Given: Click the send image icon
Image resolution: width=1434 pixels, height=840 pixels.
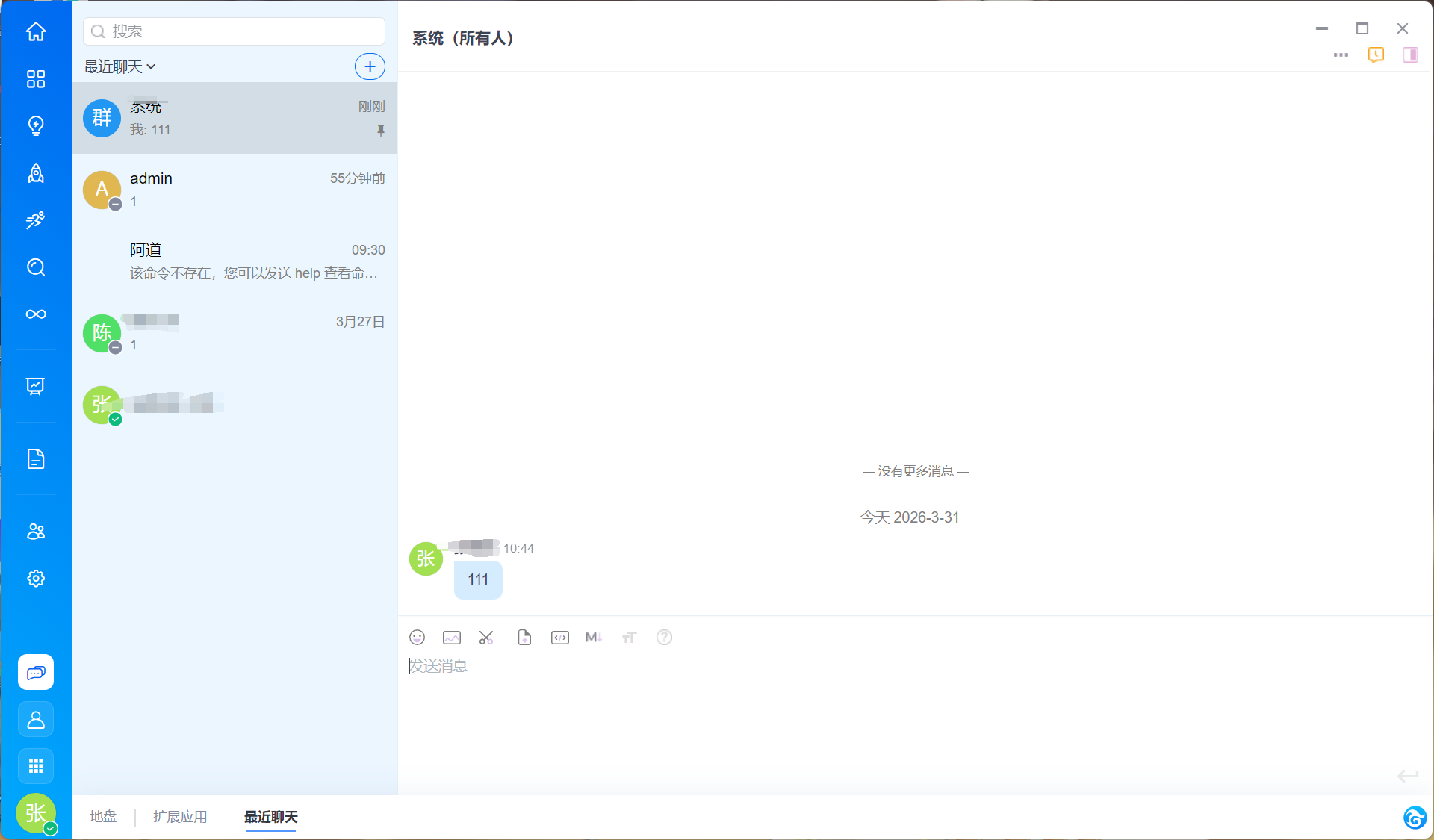Looking at the screenshot, I should click(x=452, y=637).
